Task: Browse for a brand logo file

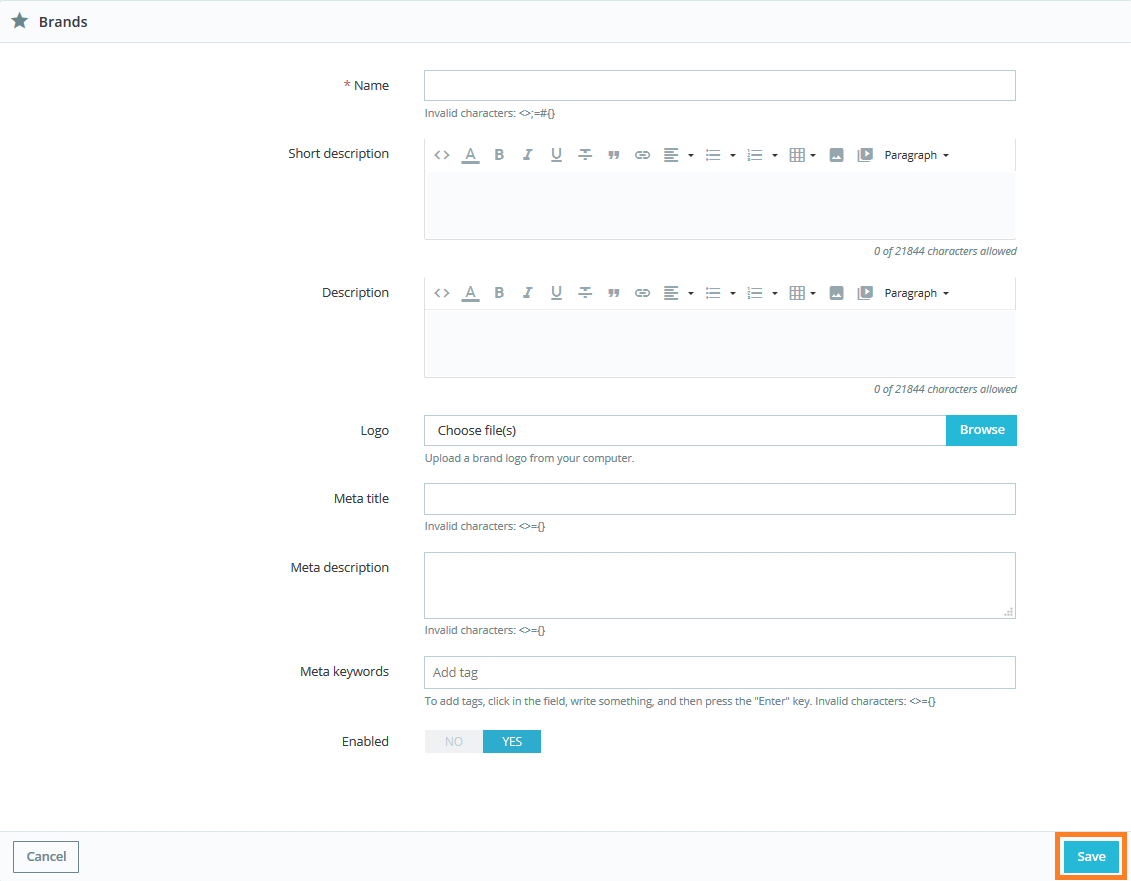Action: point(981,430)
